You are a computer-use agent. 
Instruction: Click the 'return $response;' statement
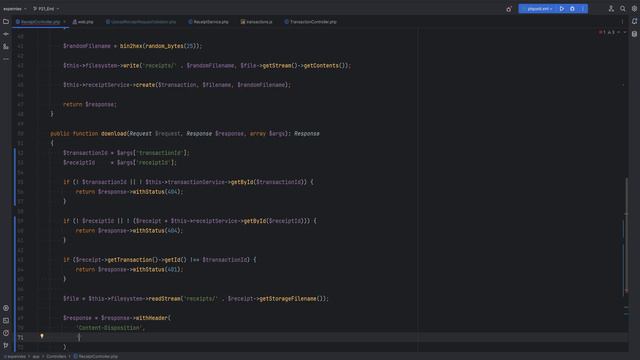pos(90,104)
